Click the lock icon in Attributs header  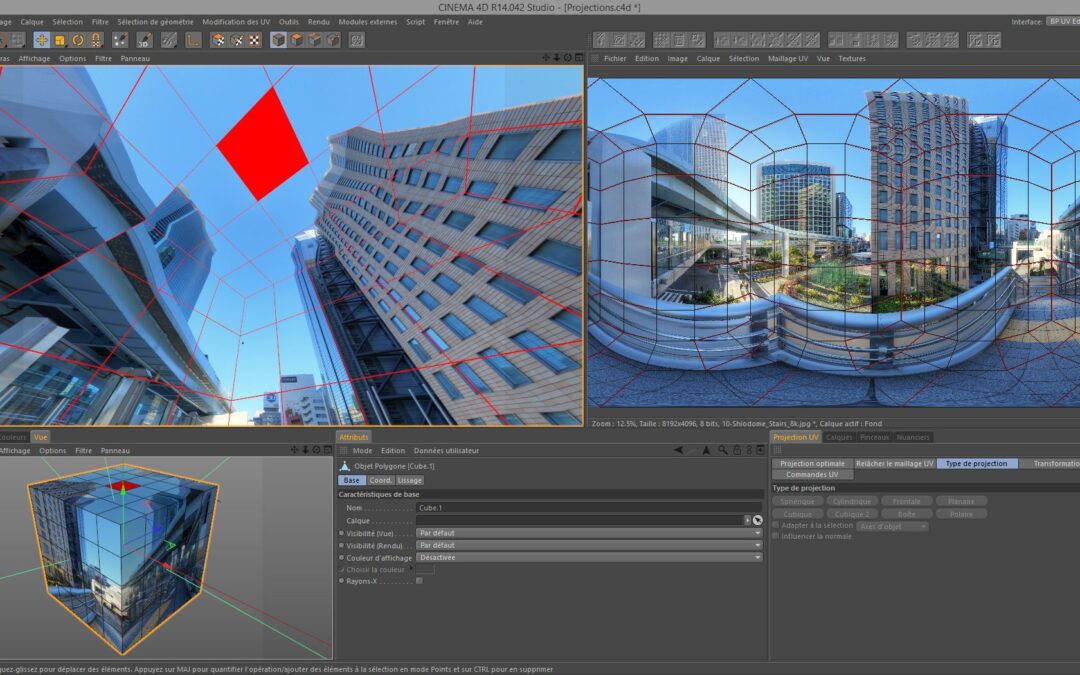[736, 451]
